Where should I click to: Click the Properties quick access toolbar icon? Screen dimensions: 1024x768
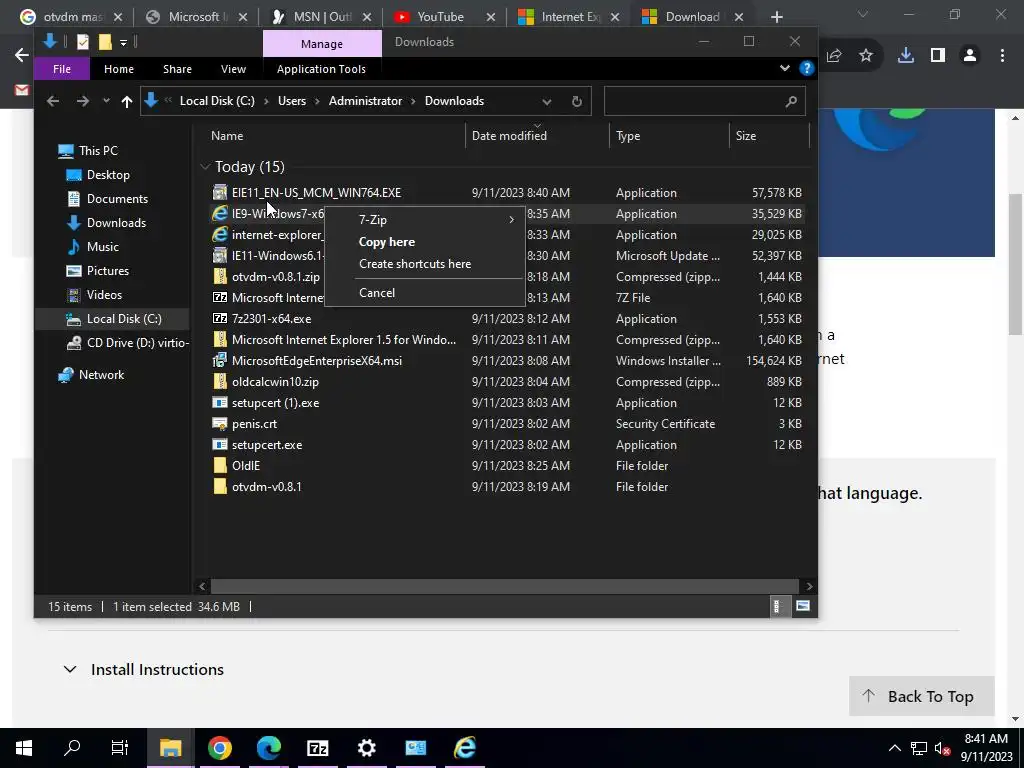tap(82, 42)
